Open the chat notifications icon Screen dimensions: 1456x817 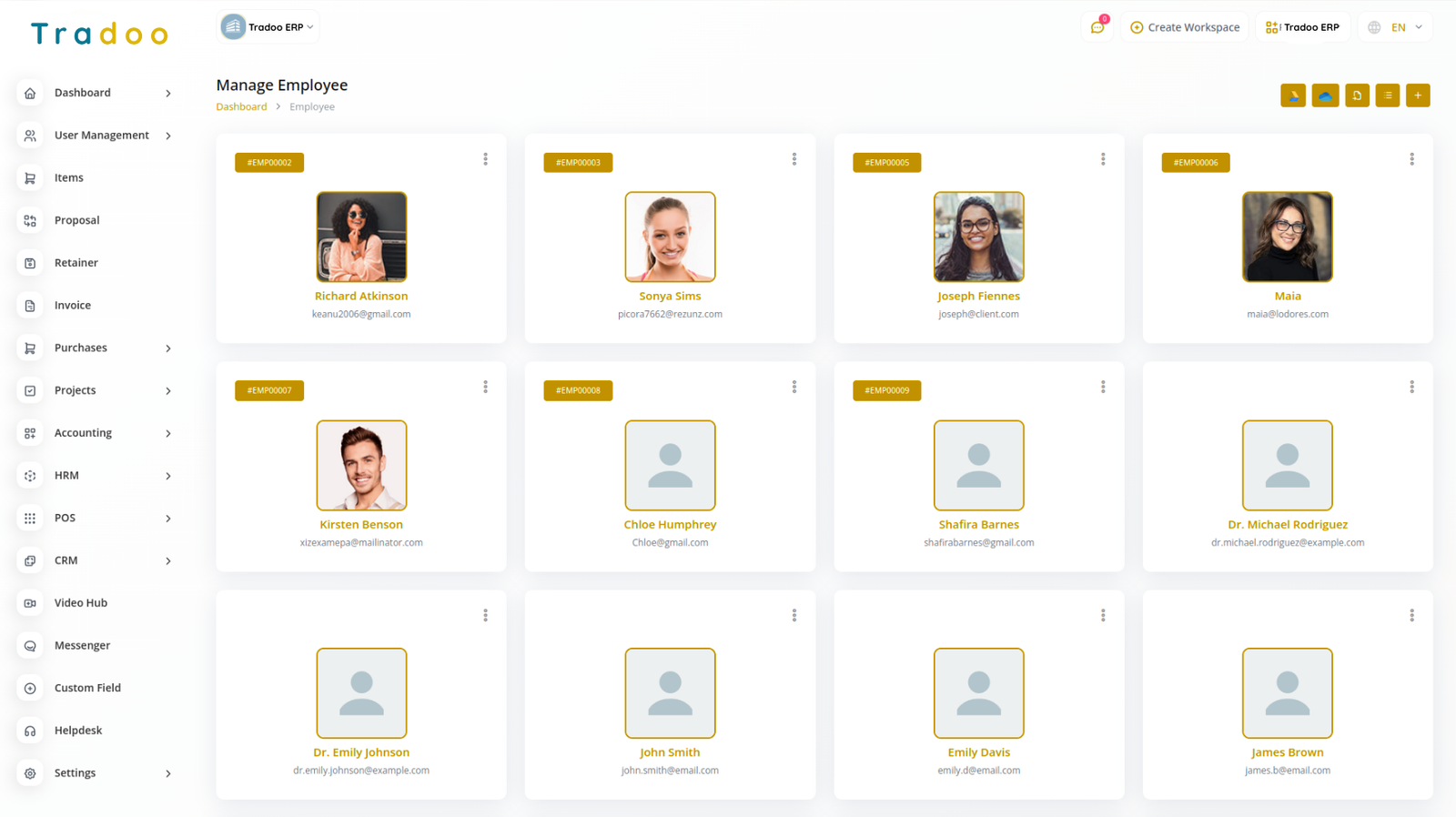coord(1097,27)
